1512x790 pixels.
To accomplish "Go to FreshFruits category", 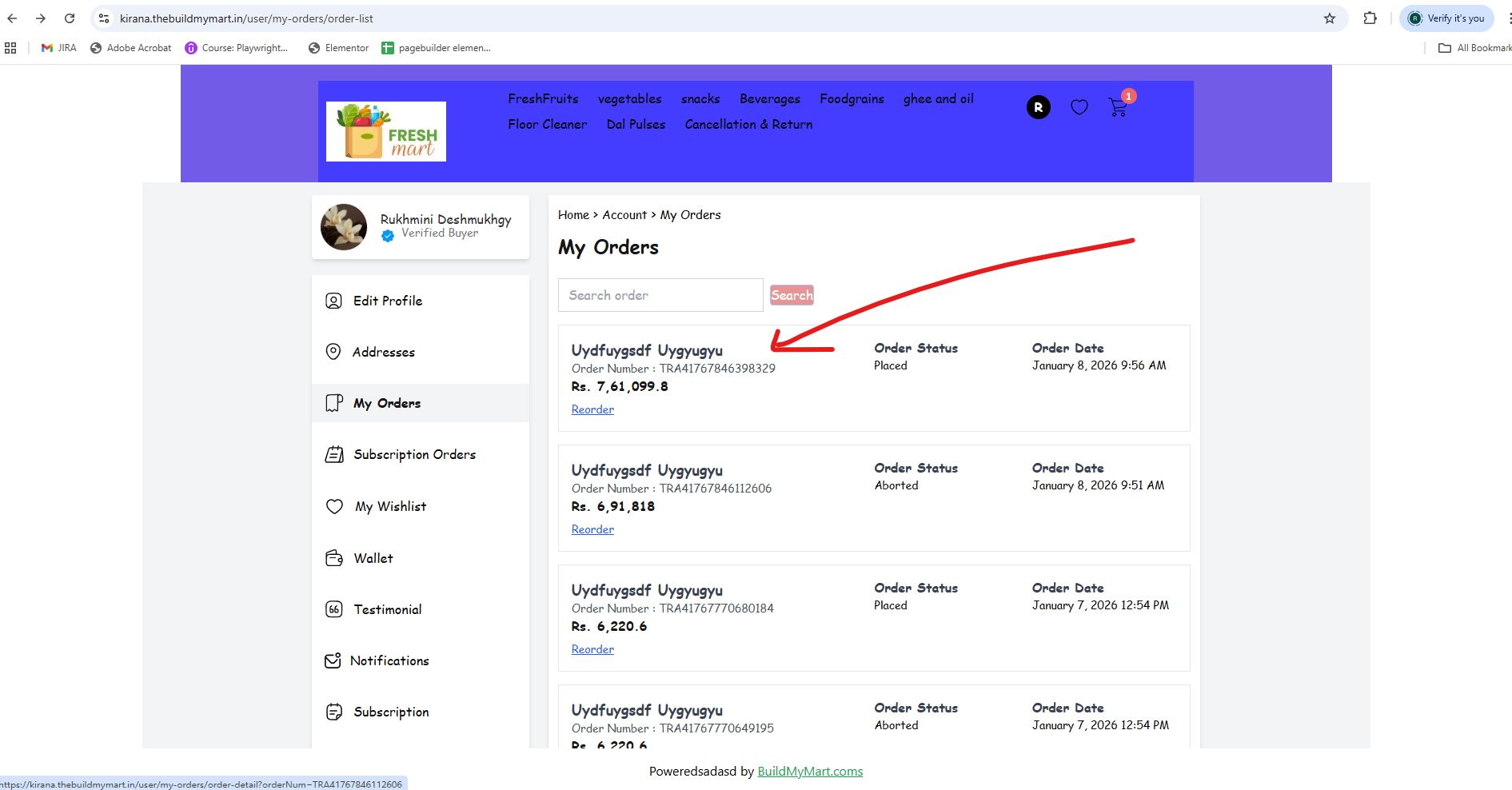I will (x=543, y=98).
